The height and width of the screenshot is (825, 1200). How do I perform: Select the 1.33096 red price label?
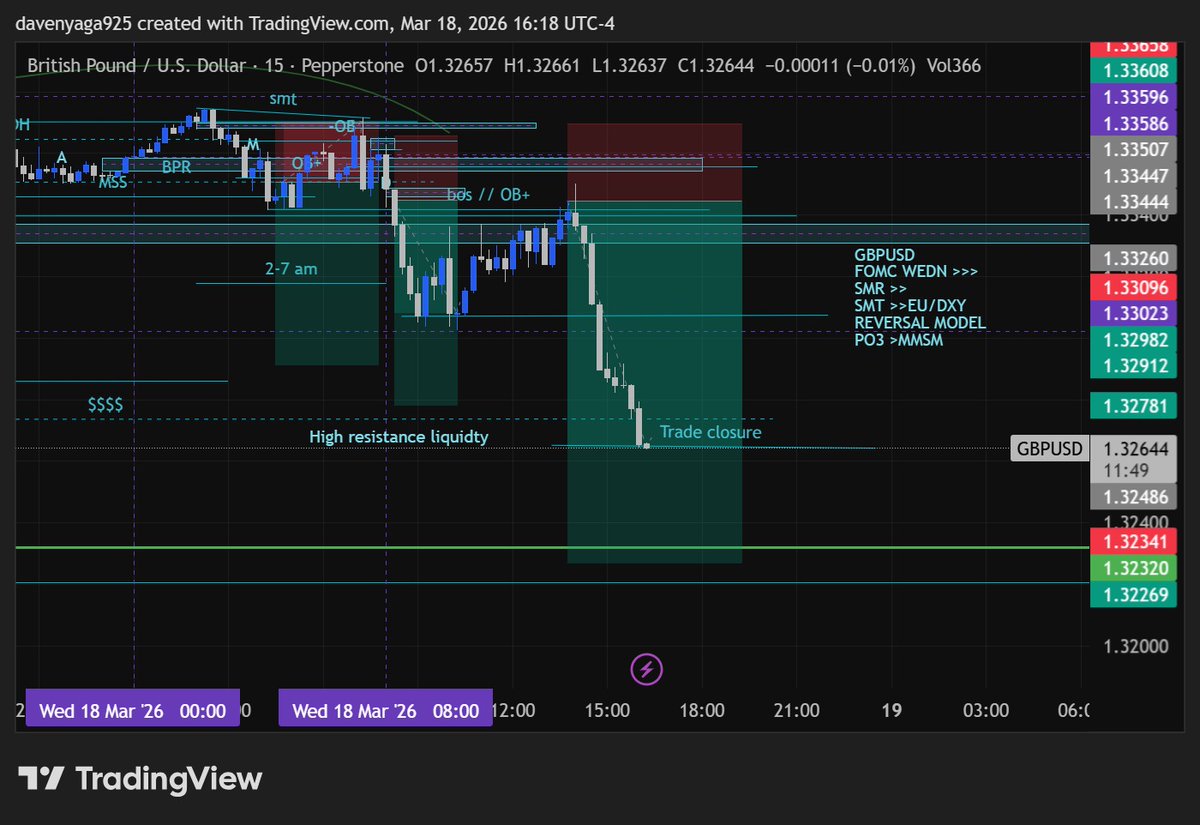click(x=1134, y=286)
